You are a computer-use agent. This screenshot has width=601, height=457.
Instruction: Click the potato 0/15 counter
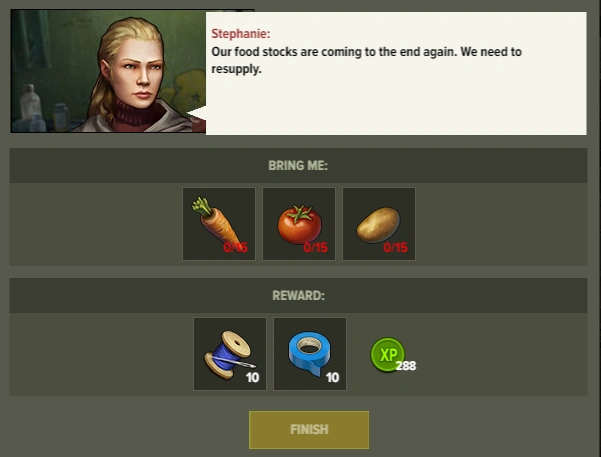(x=396, y=248)
